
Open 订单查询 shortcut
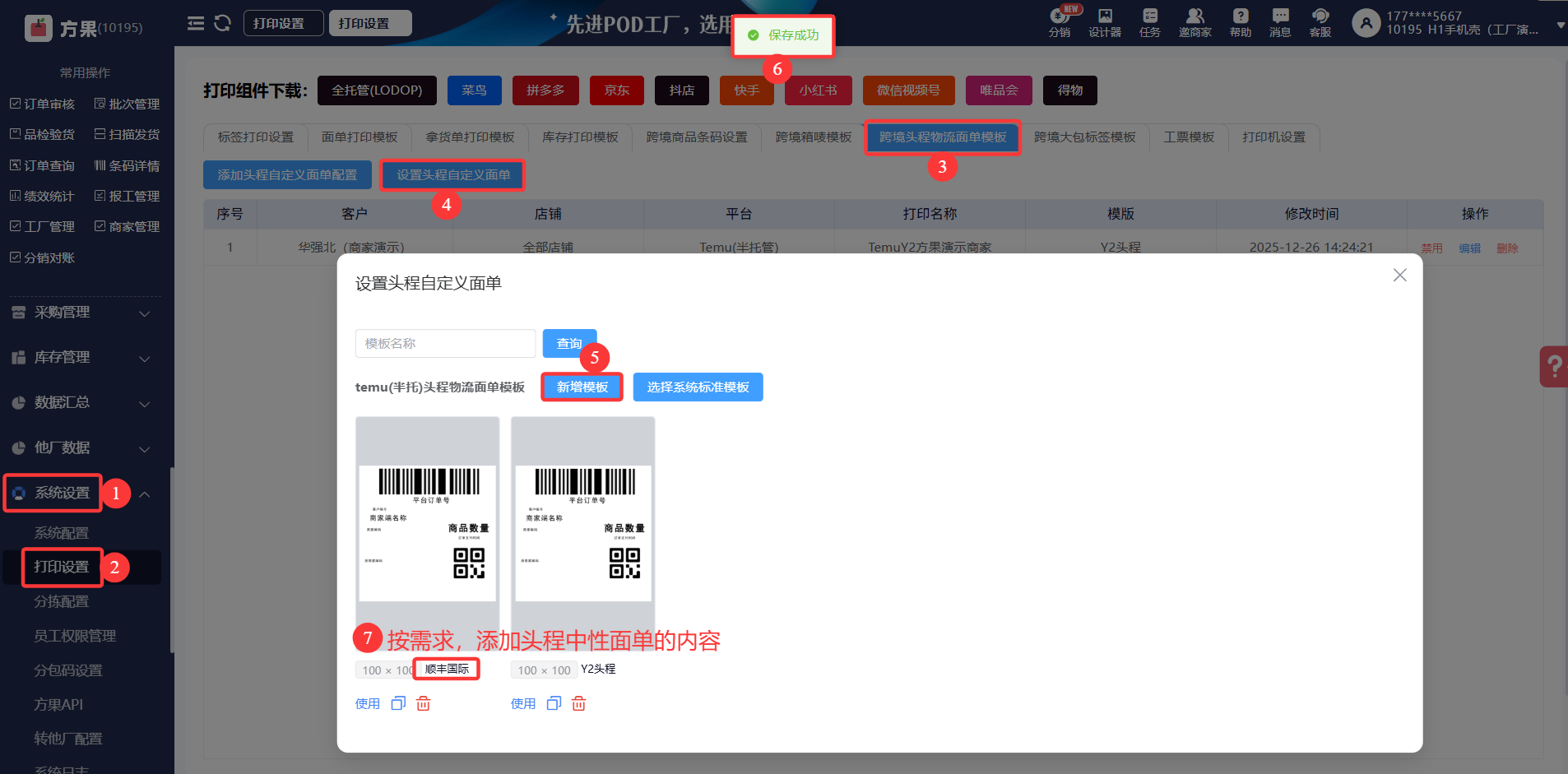42,165
